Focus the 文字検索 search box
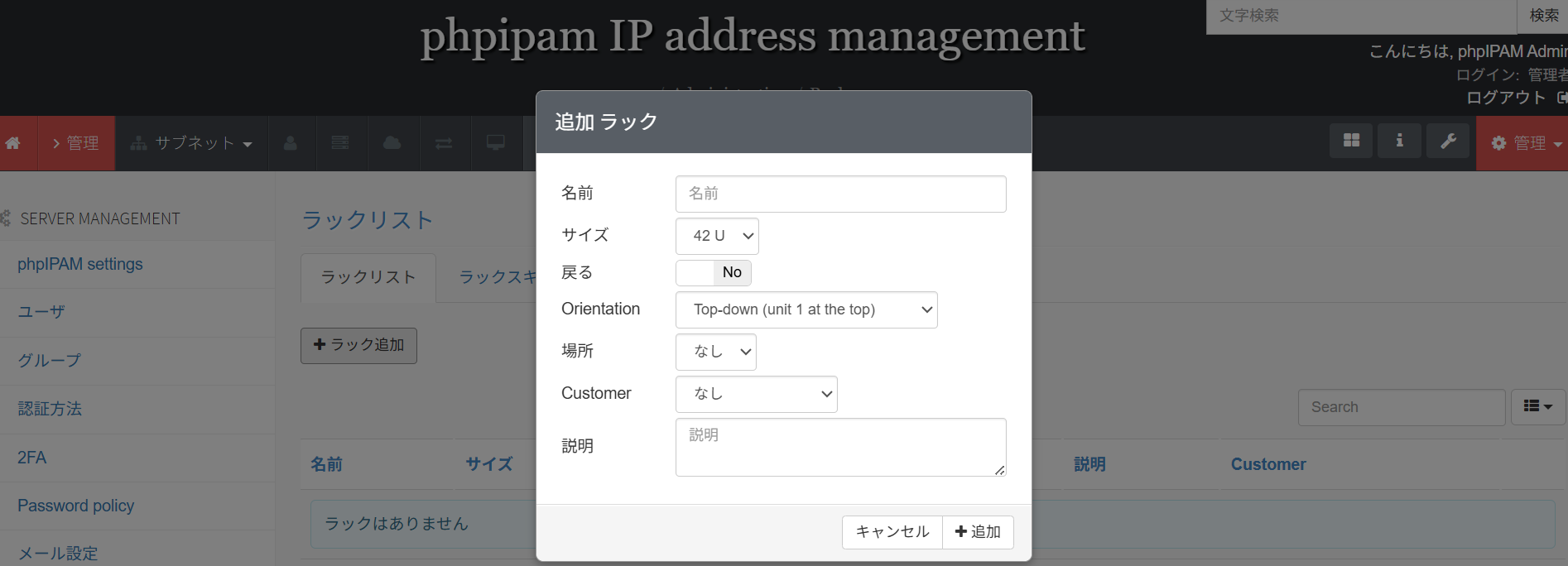 pyautogui.click(x=1361, y=16)
